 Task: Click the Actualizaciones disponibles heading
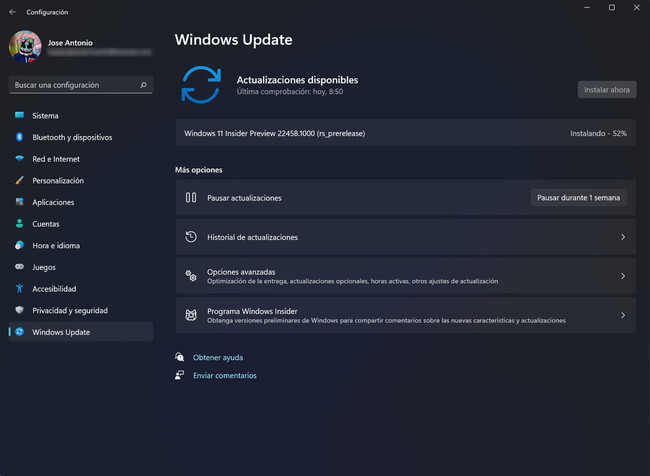[297, 80]
